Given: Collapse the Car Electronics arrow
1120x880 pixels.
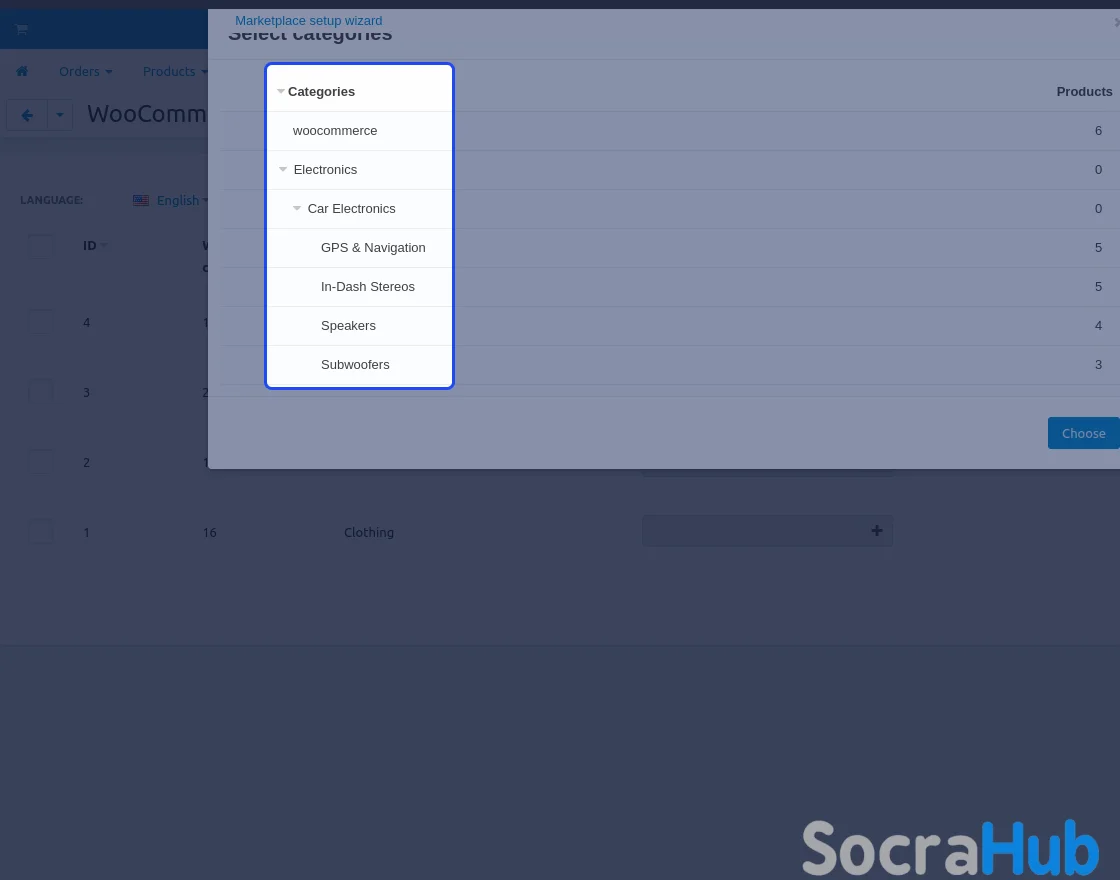Looking at the screenshot, I should pos(297,209).
